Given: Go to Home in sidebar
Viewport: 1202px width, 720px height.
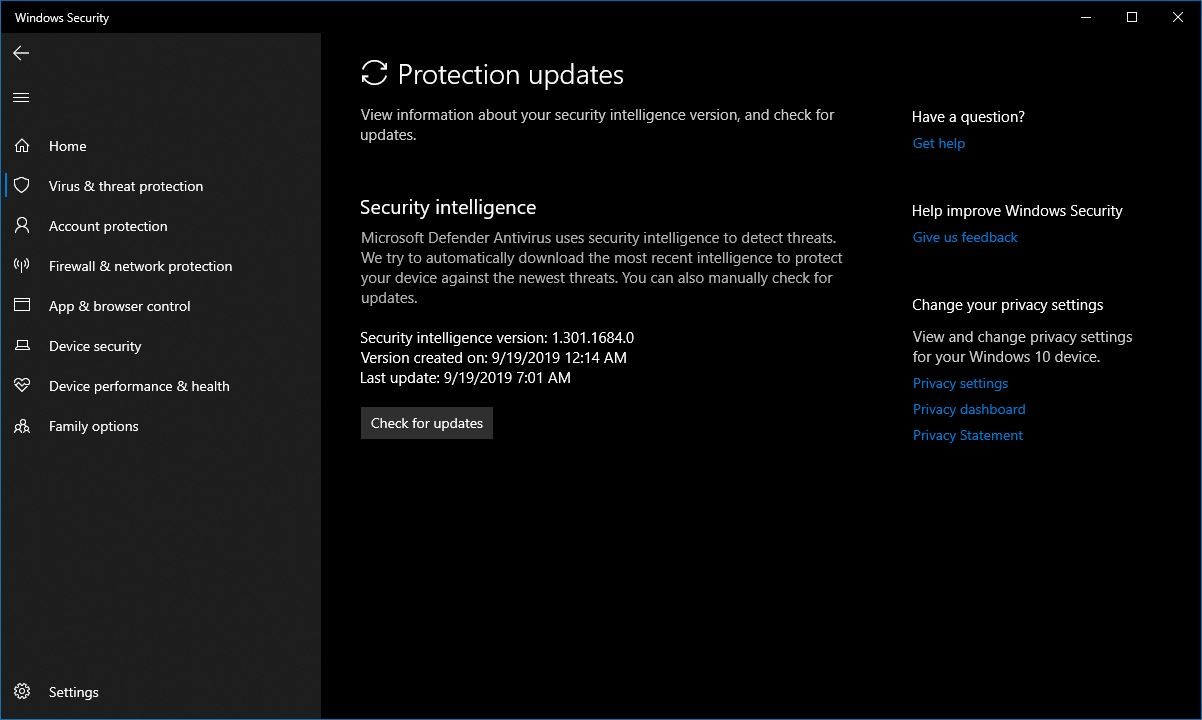Looking at the screenshot, I should click(x=68, y=146).
